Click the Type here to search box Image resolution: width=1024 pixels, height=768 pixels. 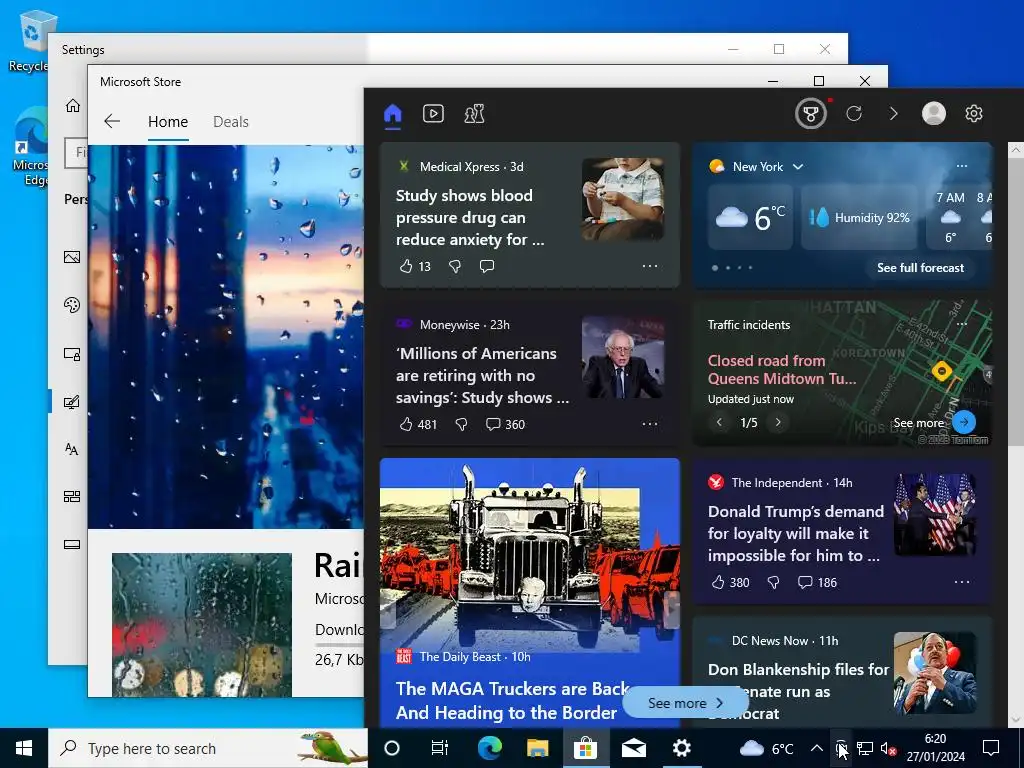208,748
